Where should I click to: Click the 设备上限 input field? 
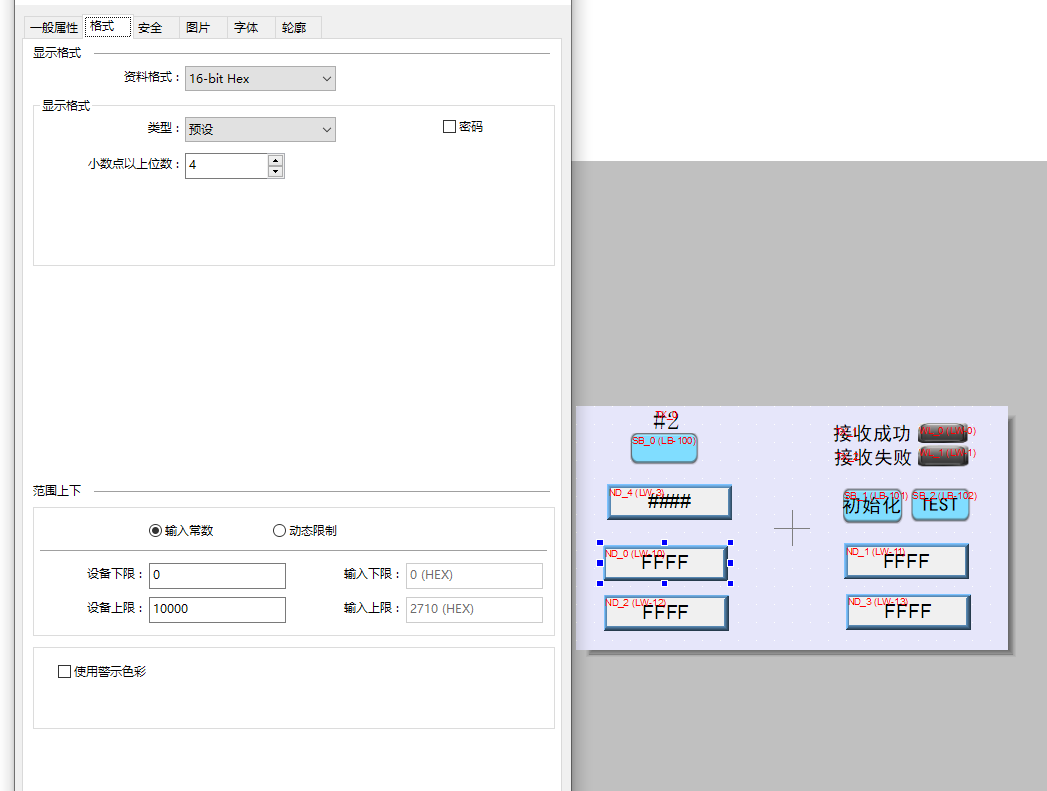(x=217, y=609)
